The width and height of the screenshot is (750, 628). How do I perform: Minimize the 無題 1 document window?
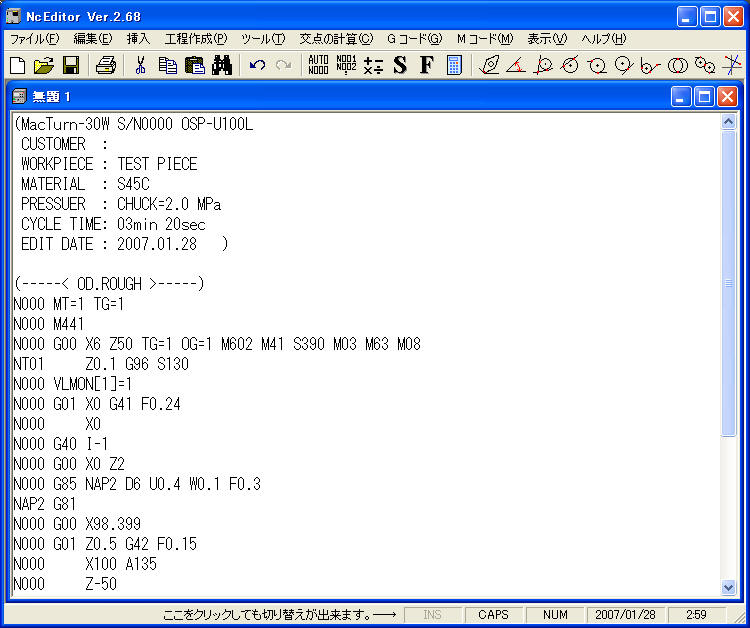681,97
